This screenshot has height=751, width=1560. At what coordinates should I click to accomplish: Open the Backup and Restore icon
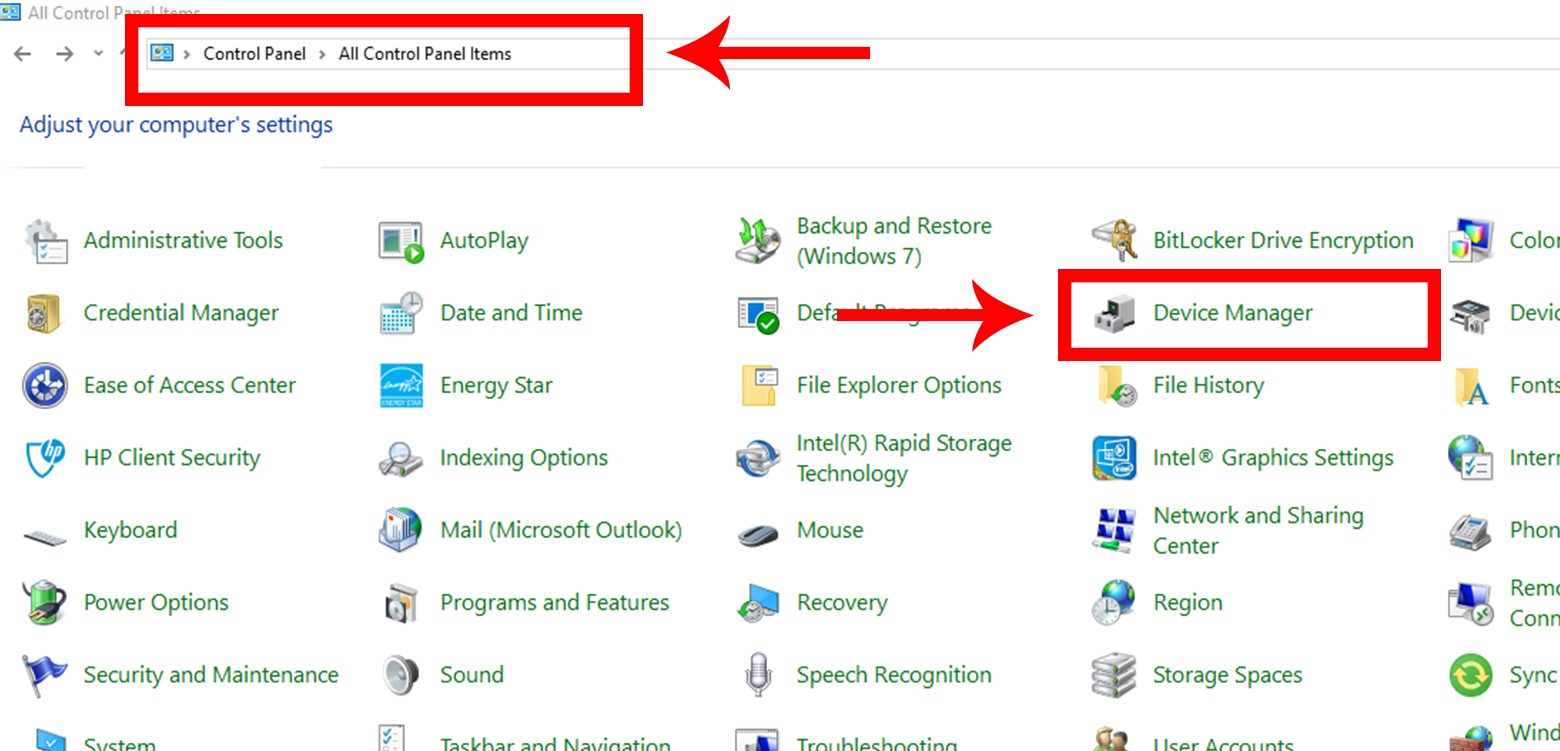[x=757, y=241]
